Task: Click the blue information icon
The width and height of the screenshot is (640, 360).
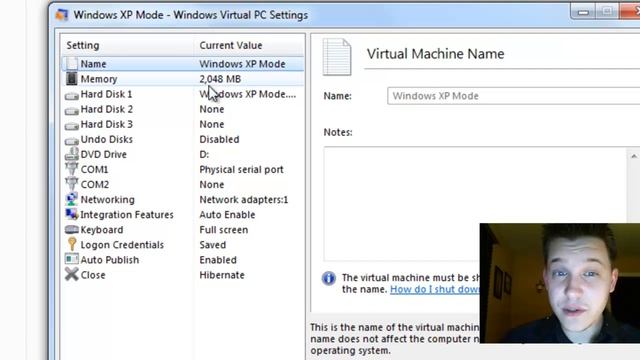Action: click(x=329, y=278)
